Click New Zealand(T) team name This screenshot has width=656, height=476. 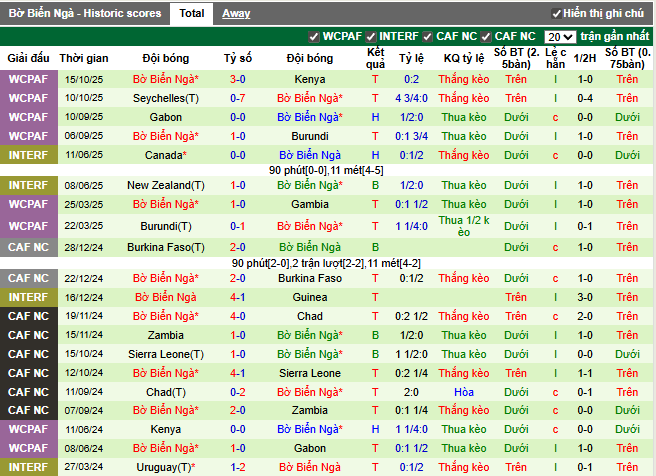(x=166, y=185)
